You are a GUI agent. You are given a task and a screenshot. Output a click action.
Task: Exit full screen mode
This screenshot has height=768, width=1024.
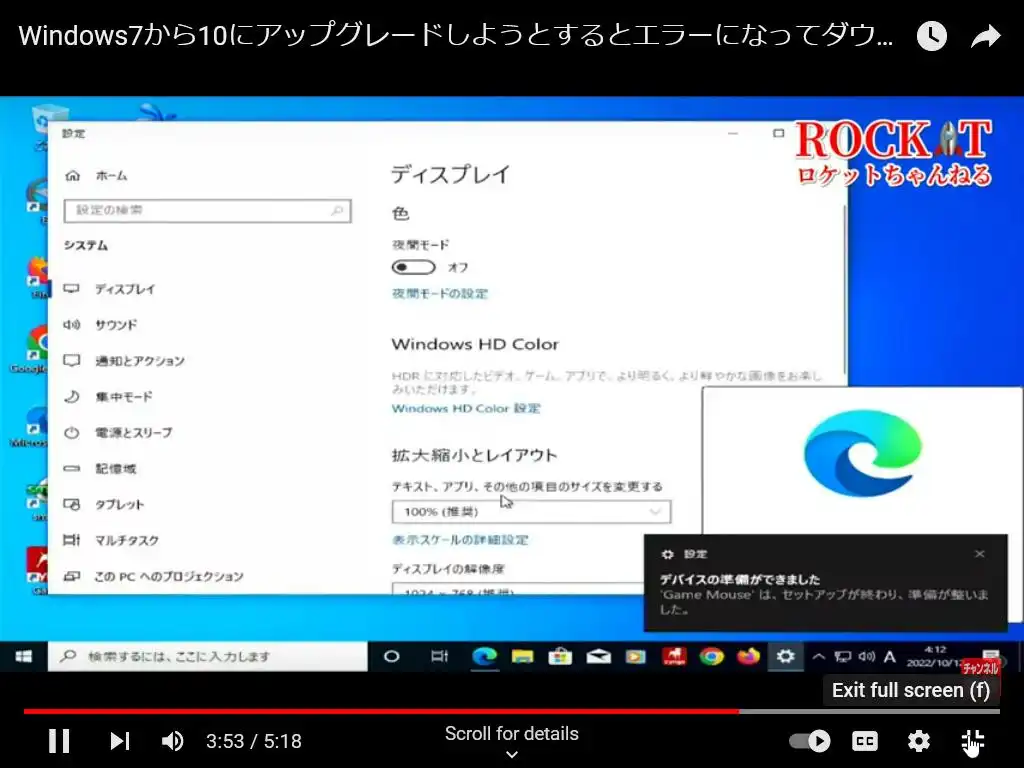click(x=972, y=741)
